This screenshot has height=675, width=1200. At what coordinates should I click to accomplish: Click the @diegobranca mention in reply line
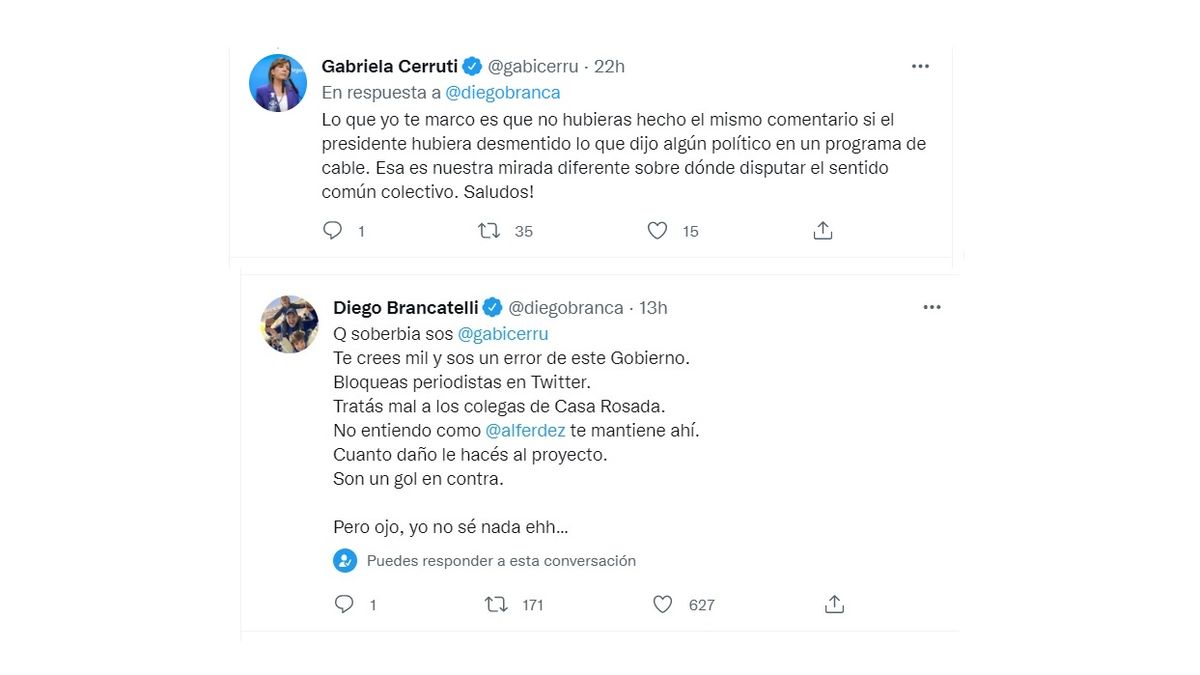(502, 92)
